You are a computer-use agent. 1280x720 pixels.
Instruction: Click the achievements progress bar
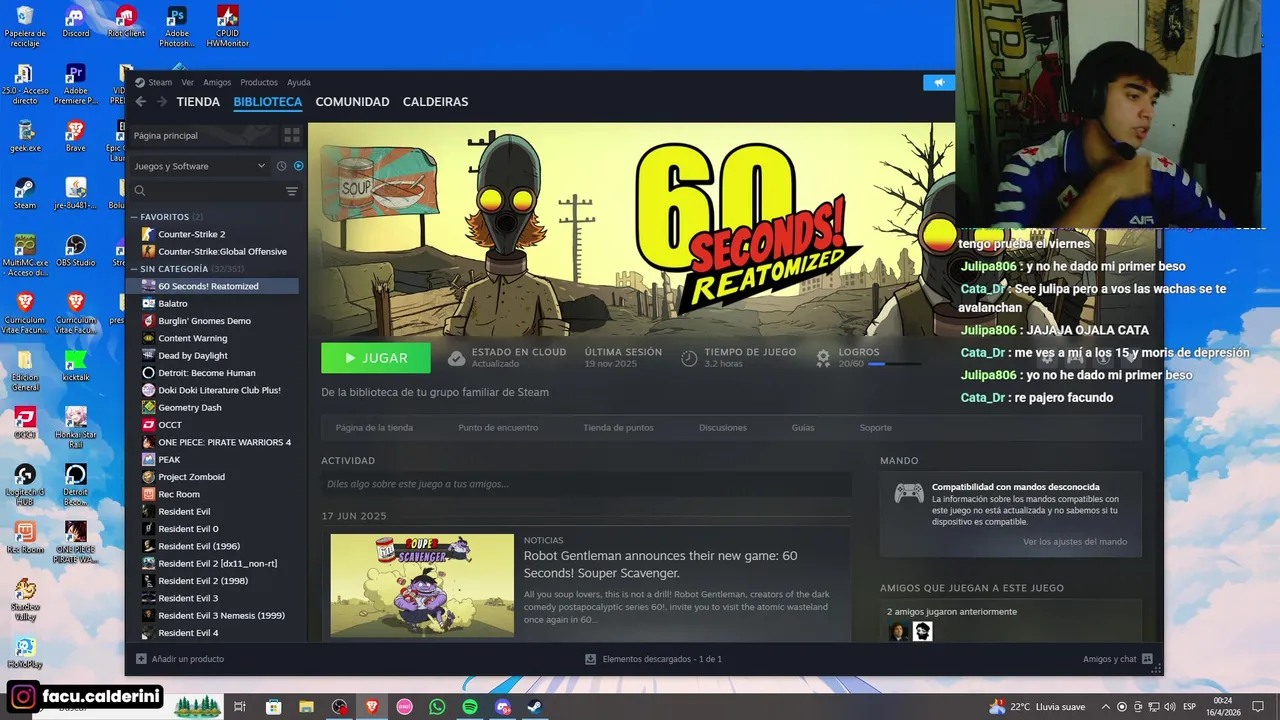pos(894,364)
